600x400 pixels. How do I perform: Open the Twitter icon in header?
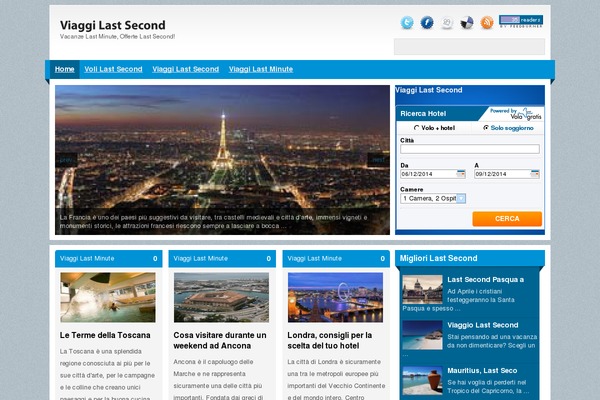(x=407, y=23)
